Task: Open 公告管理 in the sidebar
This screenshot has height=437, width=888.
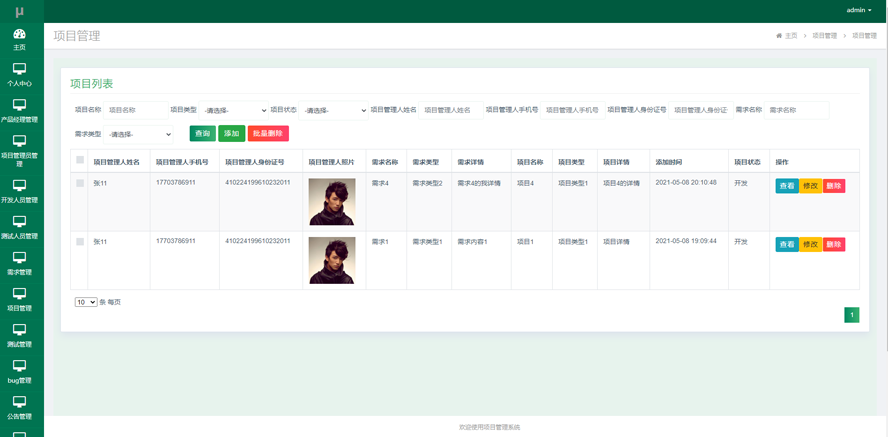Action: (19, 407)
